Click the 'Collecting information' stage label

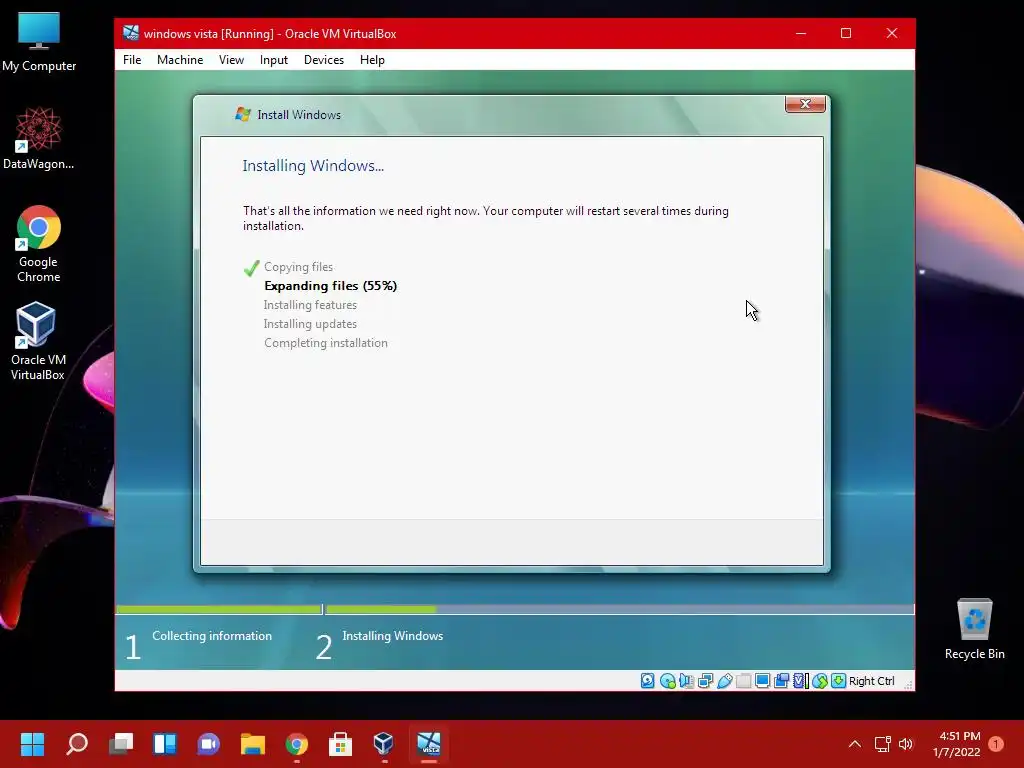[x=212, y=635]
